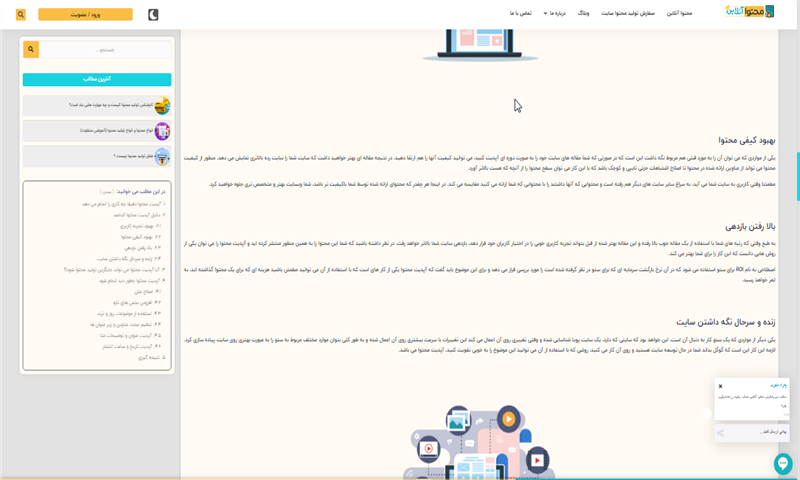The image size is (800, 480).
Task: Click the header search magnifier icon
Action: (19, 14)
